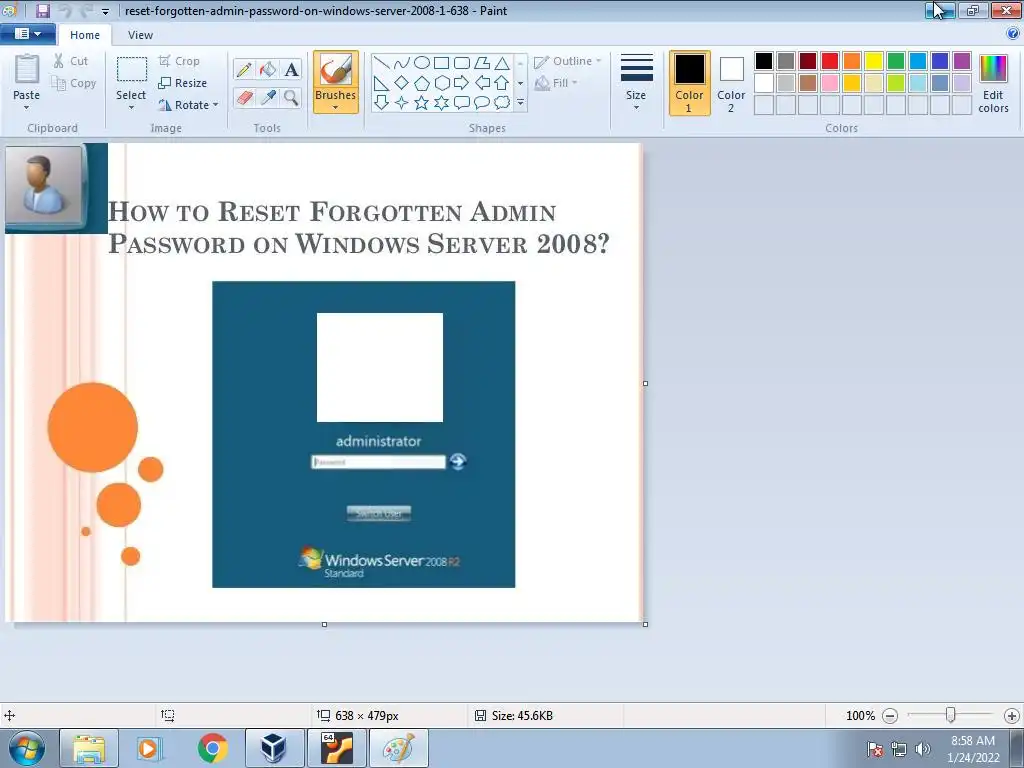Open Google Chrome from the taskbar
The image size is (1024, 768).
pos(213,748)
